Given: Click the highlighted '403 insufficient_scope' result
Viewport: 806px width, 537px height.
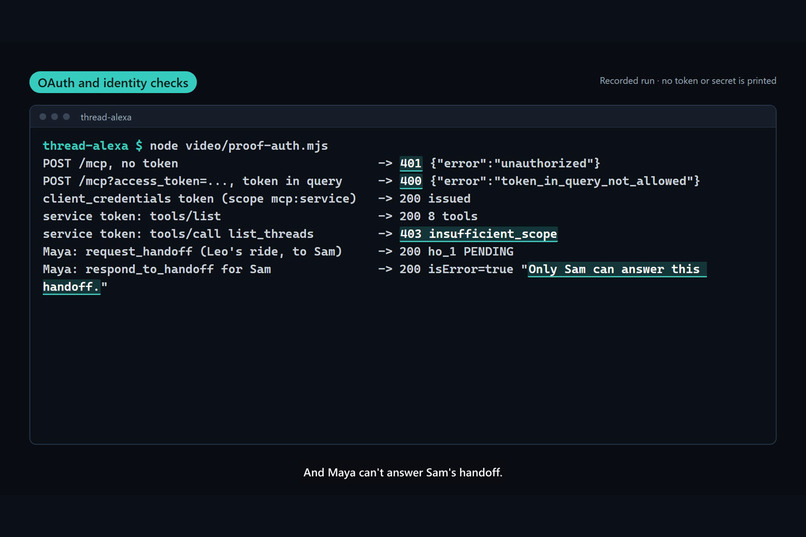Looking at the screenshot, I should tap(479, 234).
